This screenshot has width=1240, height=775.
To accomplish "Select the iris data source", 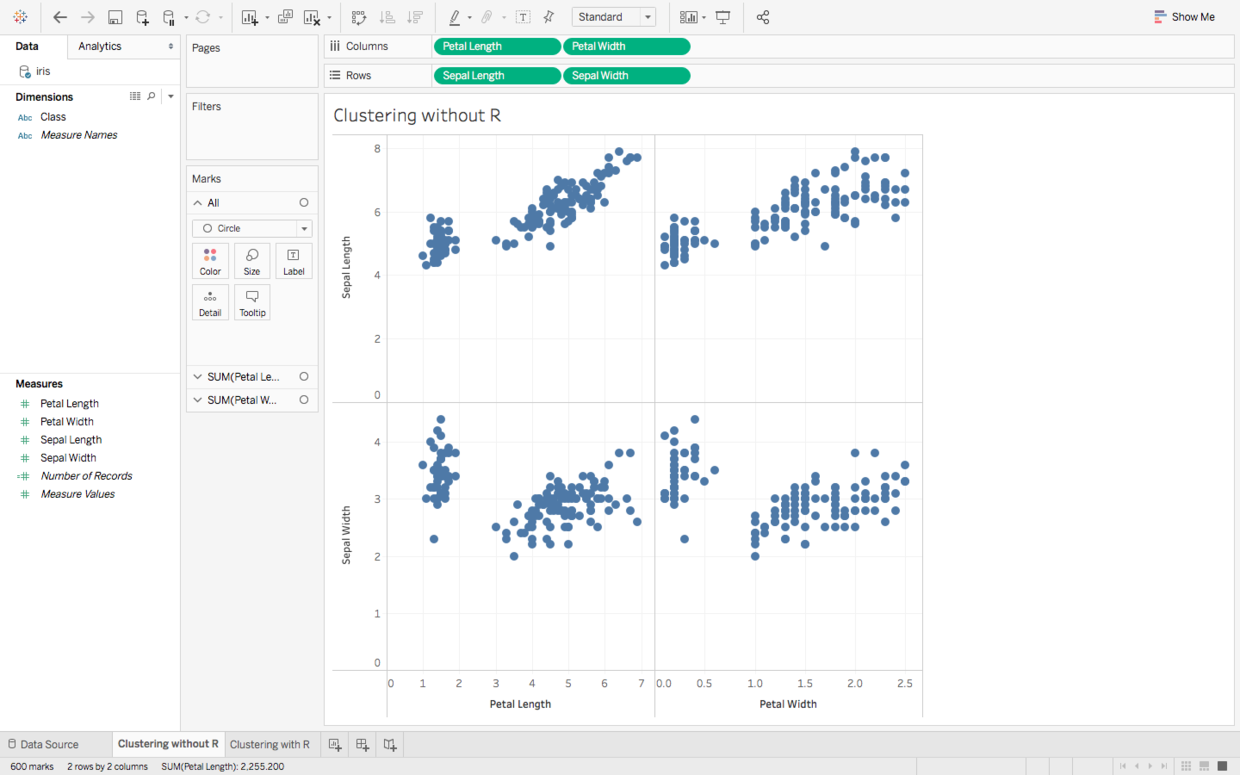I will pyautogui.click(x=43, y=72).
